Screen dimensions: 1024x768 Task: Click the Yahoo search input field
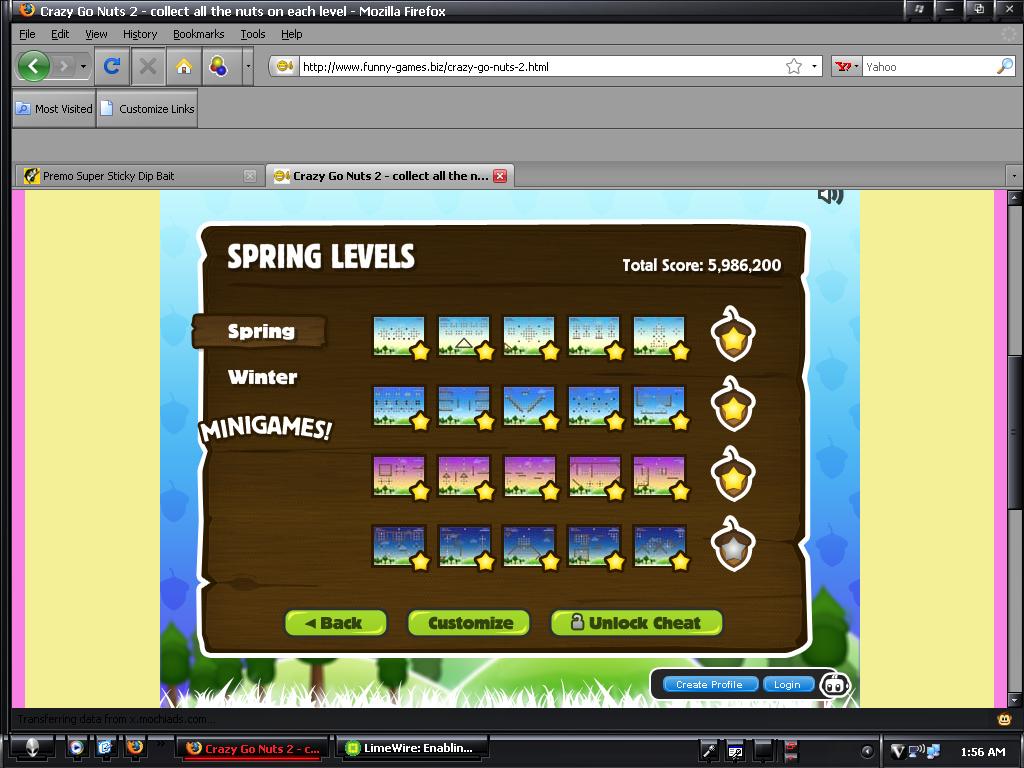[x=929, y=67]
